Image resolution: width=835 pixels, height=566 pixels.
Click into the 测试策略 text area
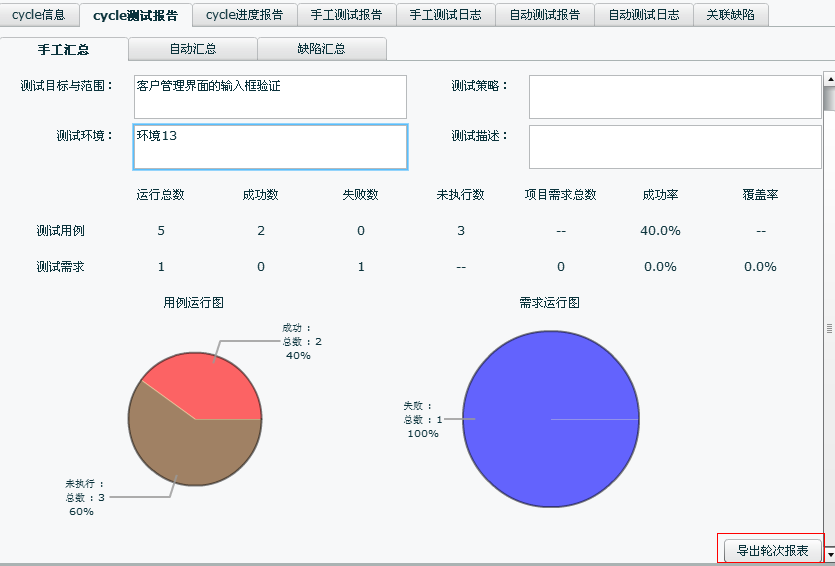(x=674, y=97)
